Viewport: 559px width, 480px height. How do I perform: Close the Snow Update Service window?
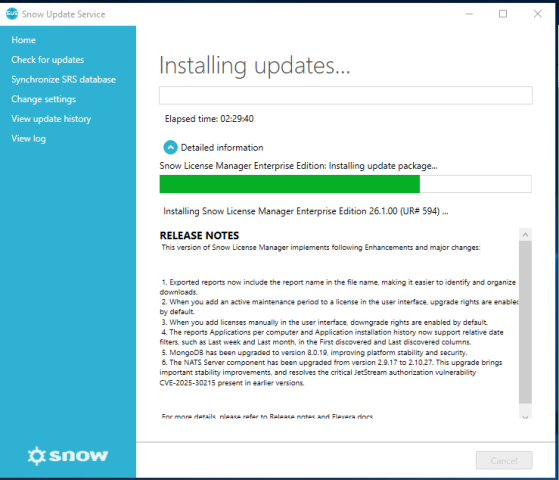point(537,14)
